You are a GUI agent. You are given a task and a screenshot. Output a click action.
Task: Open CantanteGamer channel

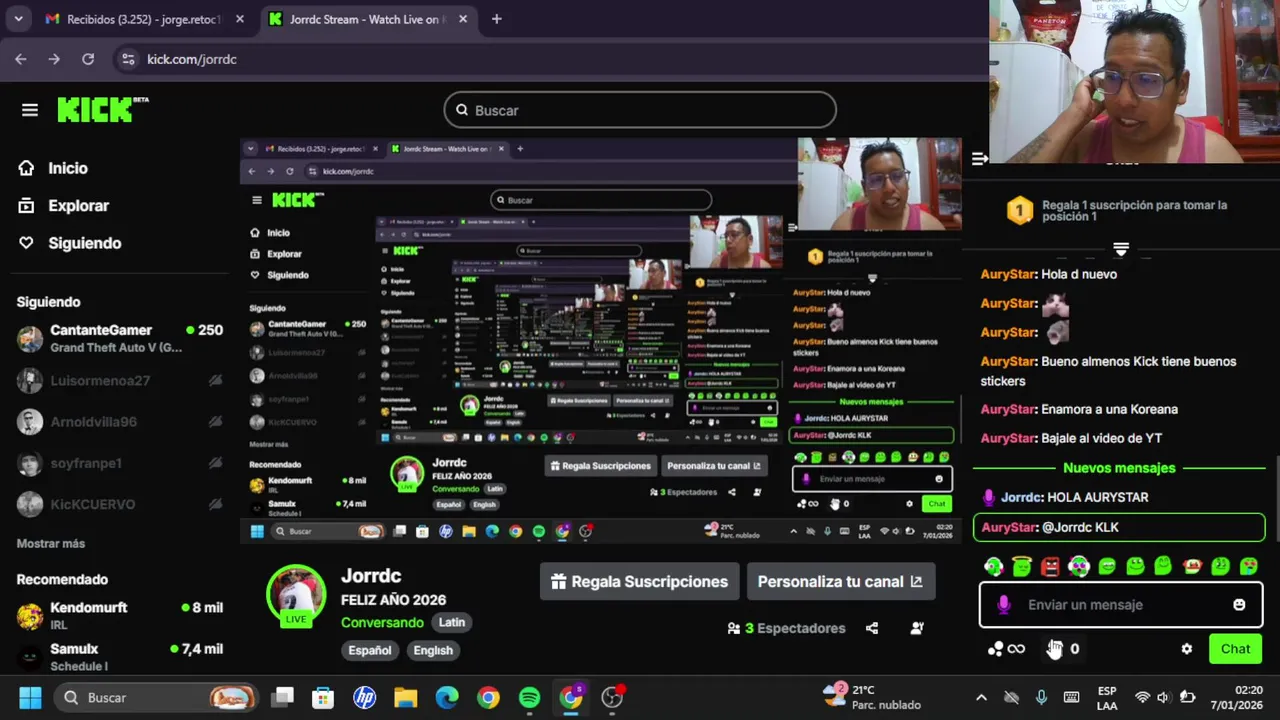120,339
